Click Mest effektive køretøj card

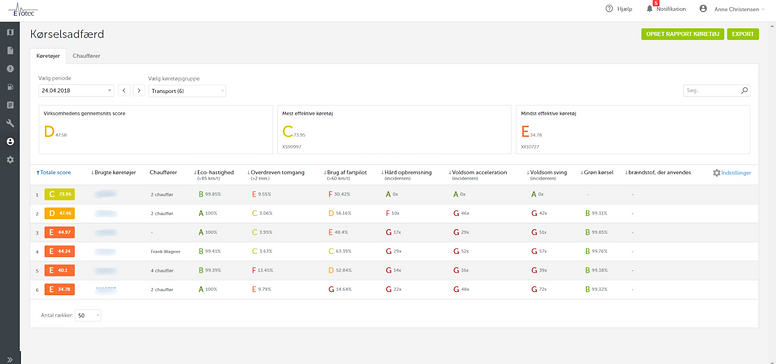tap(394, 130)
